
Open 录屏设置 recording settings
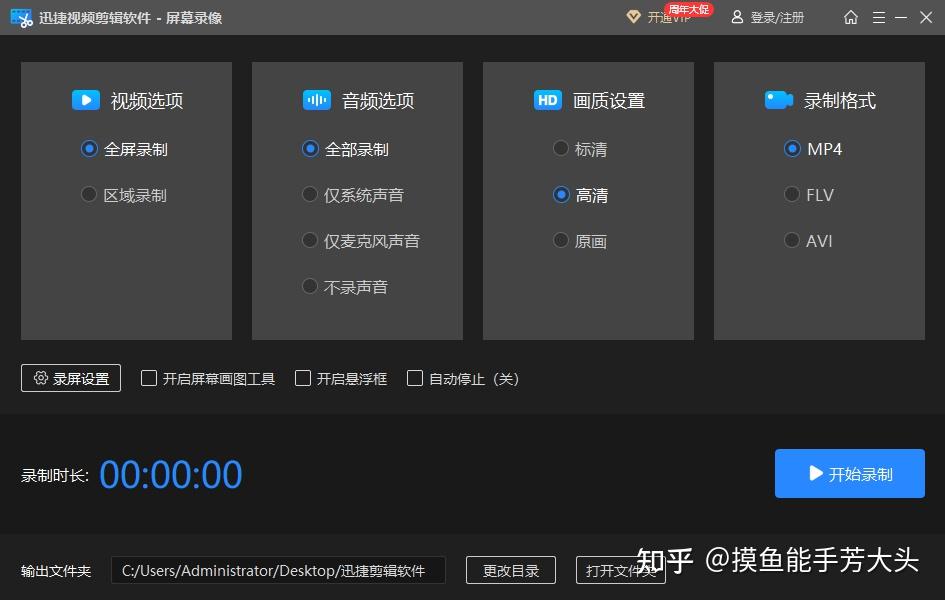point(71,378)
